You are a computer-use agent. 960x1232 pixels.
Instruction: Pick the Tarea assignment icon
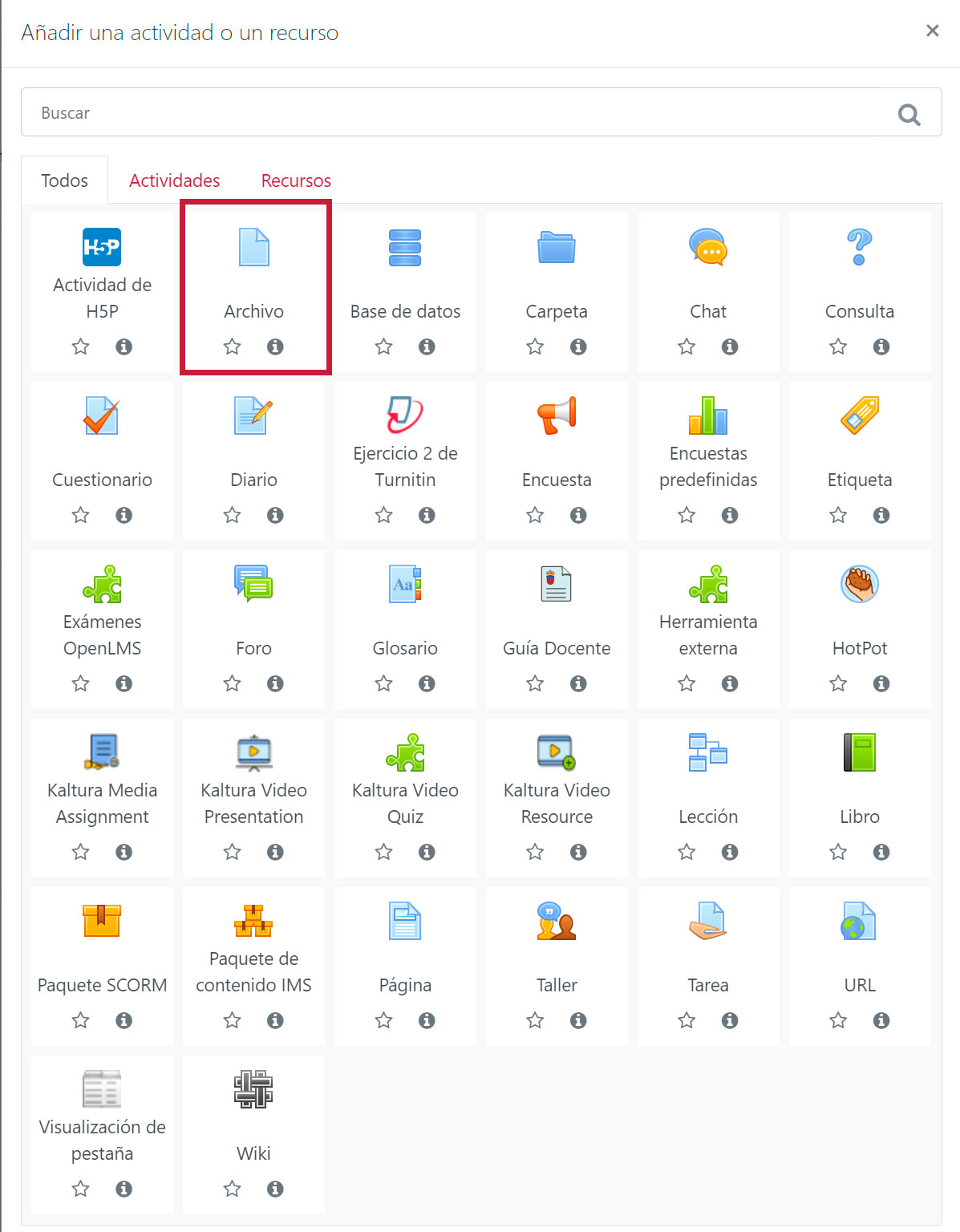pos(708,921)
